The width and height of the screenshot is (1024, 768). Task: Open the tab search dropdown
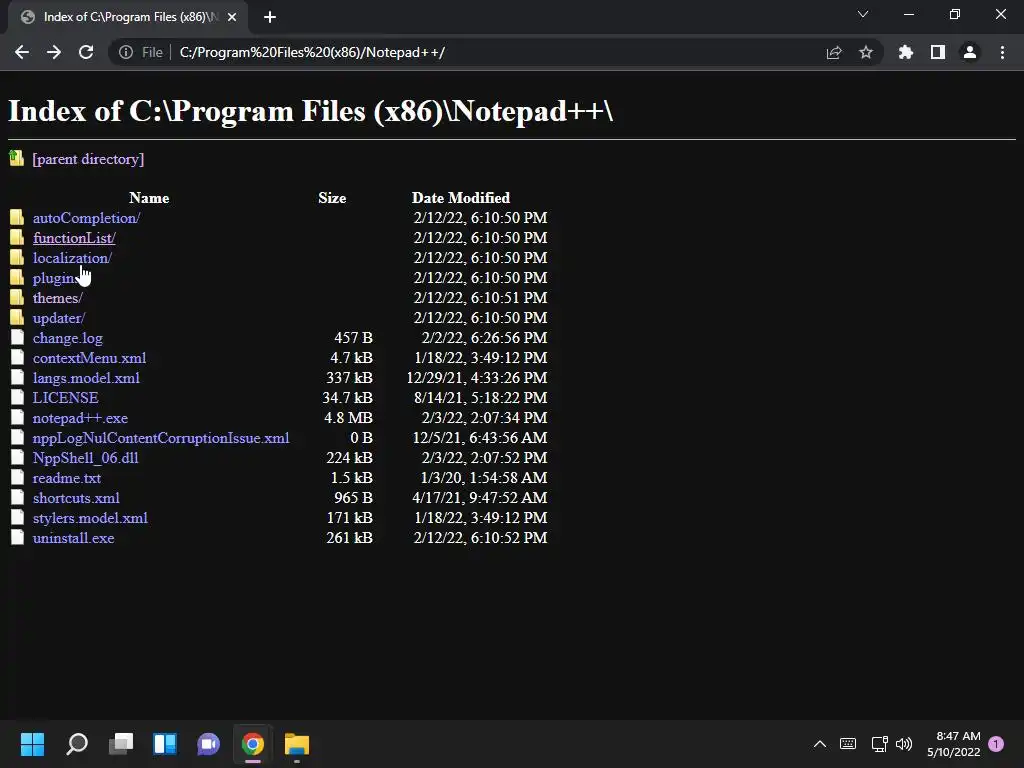click(863, 14)
